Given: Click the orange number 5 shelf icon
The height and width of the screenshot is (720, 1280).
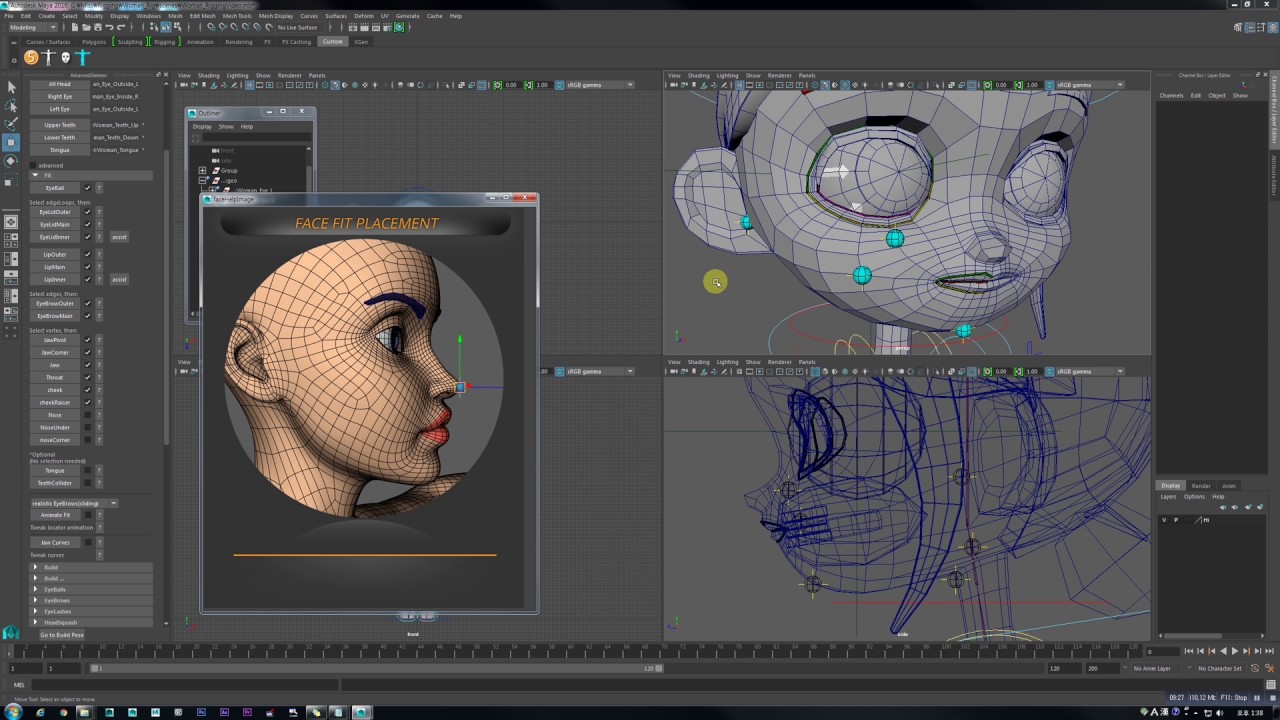Looking at the screenshot, I should tap(31, 58).
